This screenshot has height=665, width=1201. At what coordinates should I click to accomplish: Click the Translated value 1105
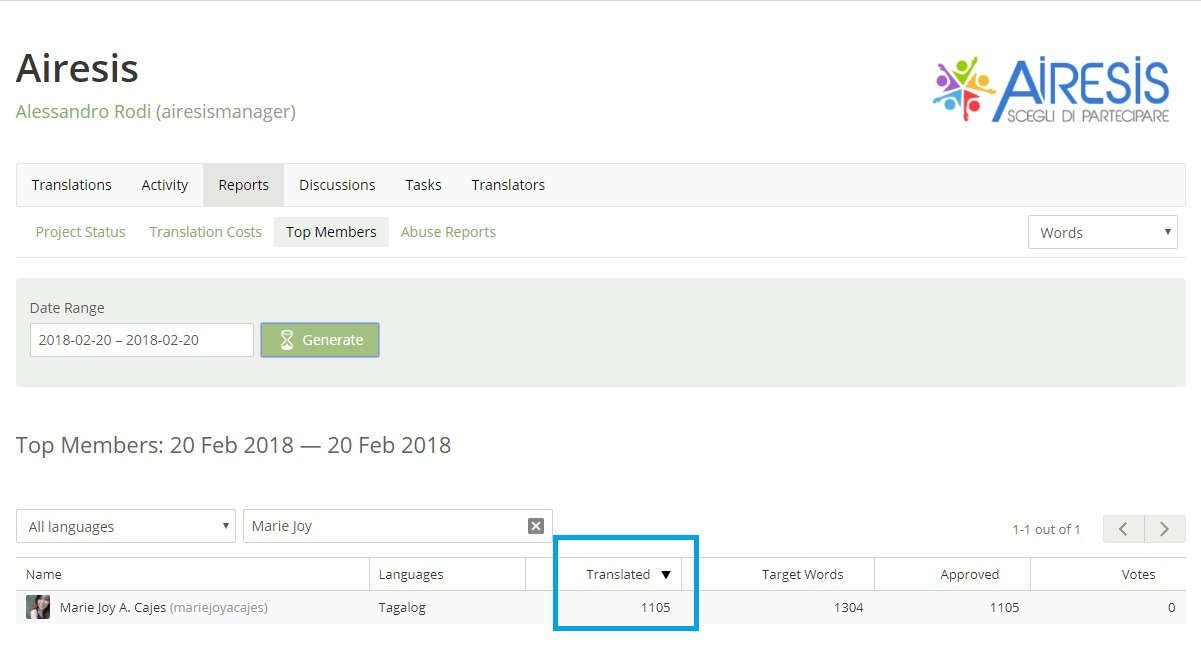point(656,607)
